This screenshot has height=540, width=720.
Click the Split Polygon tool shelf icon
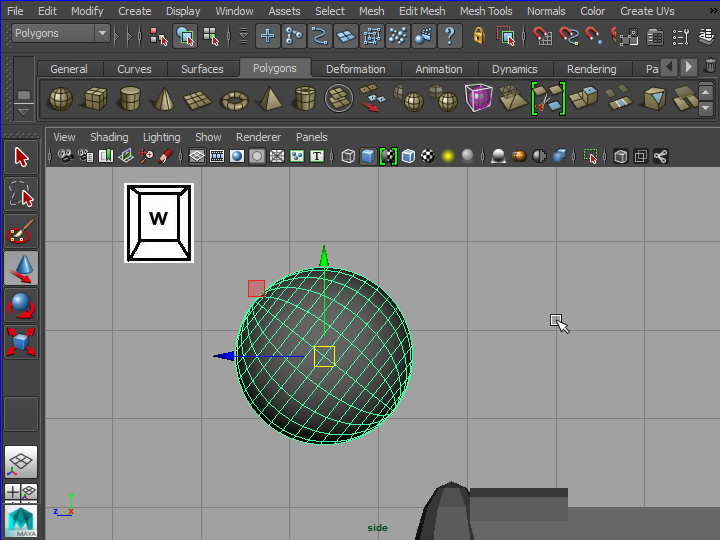548,99
